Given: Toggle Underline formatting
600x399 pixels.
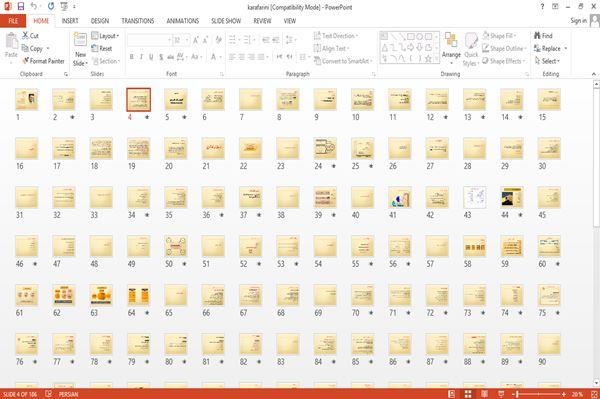Looking at the screenshot, I should tap(151, 57).
